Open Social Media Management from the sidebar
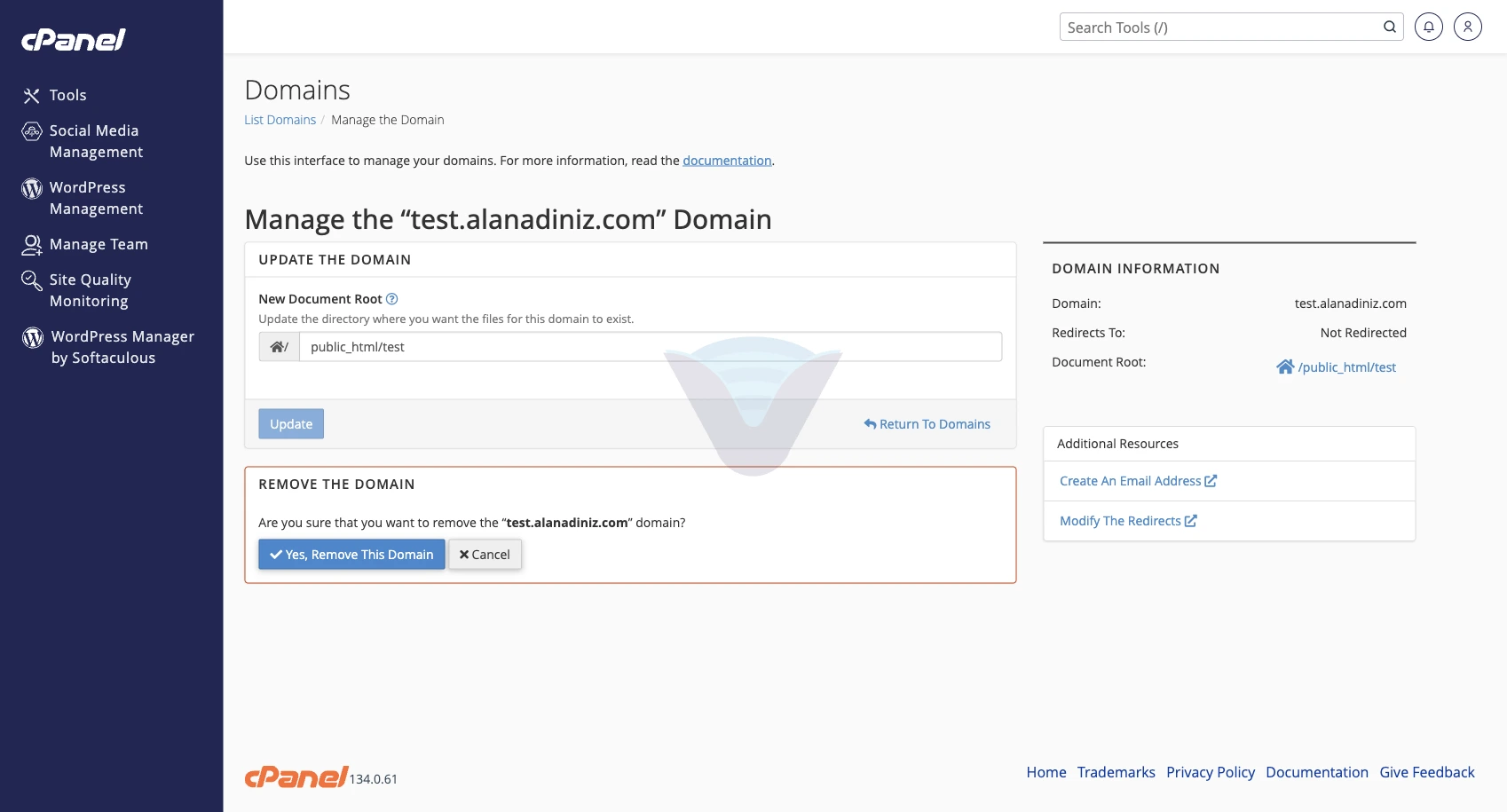The width and height of the screenshot is (1507, 812). [x=96, y=141]
